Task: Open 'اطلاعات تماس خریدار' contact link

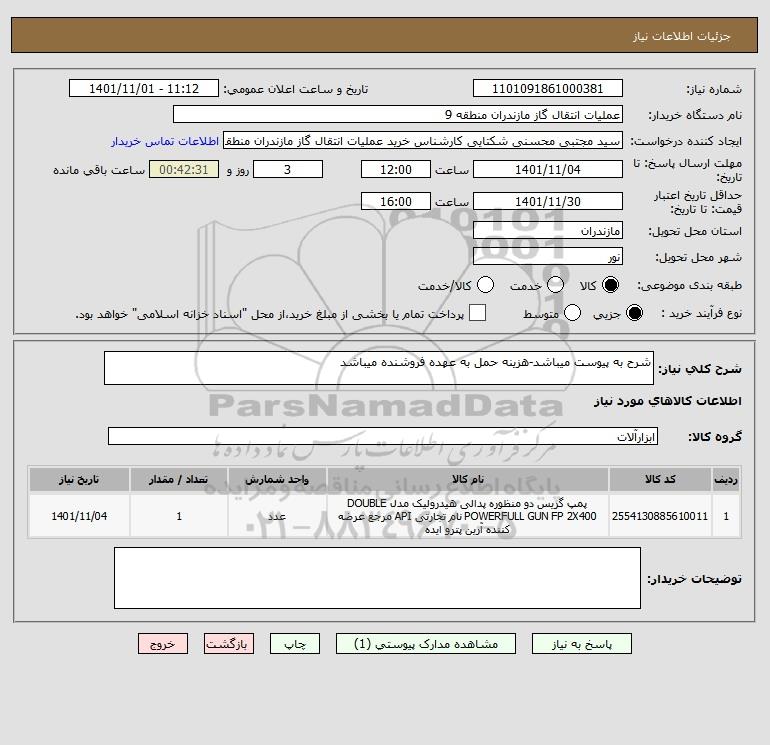Action: [x=165, y=141]
